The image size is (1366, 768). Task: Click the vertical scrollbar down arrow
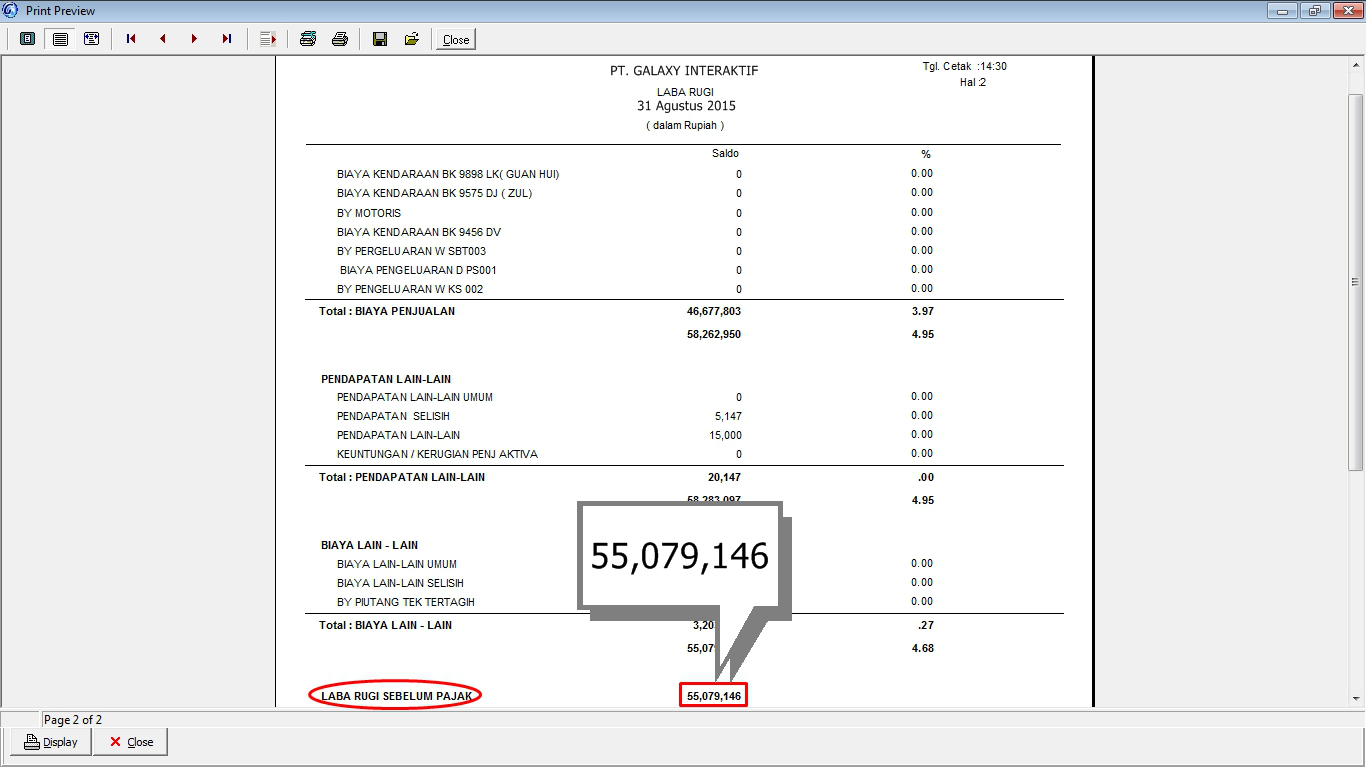pyautogui.click(x=1356, y=698)
